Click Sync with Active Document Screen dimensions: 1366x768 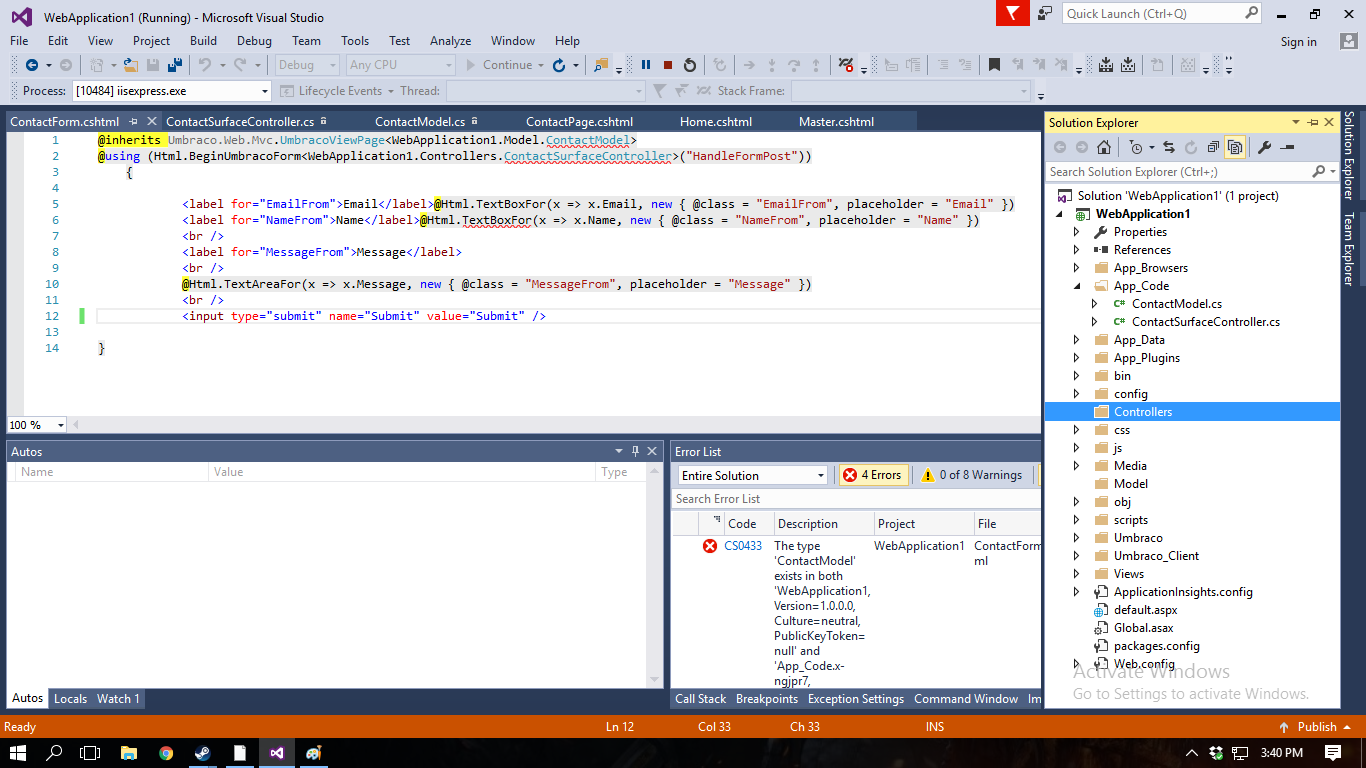click(x=1168, y=147)
